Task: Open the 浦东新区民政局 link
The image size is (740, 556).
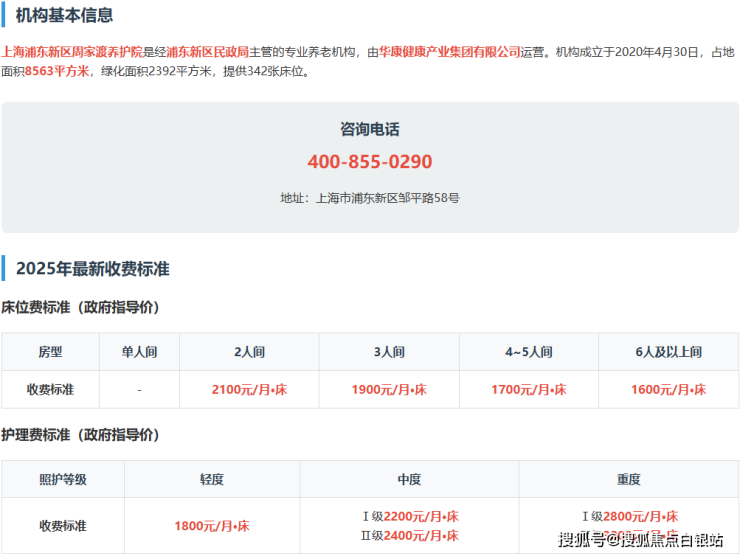Action: (201, 51)
